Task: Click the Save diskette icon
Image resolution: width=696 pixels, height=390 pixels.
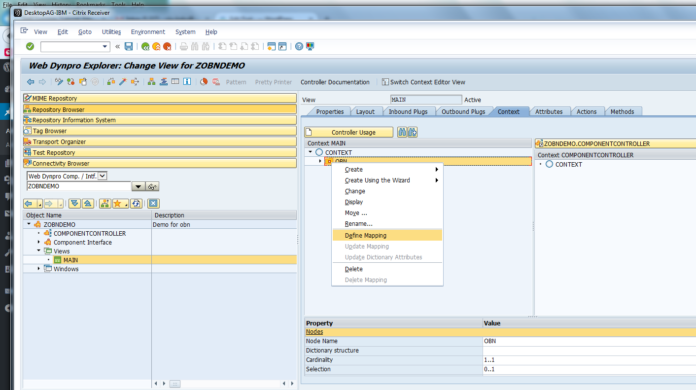Action: click(x=129, y=46)
